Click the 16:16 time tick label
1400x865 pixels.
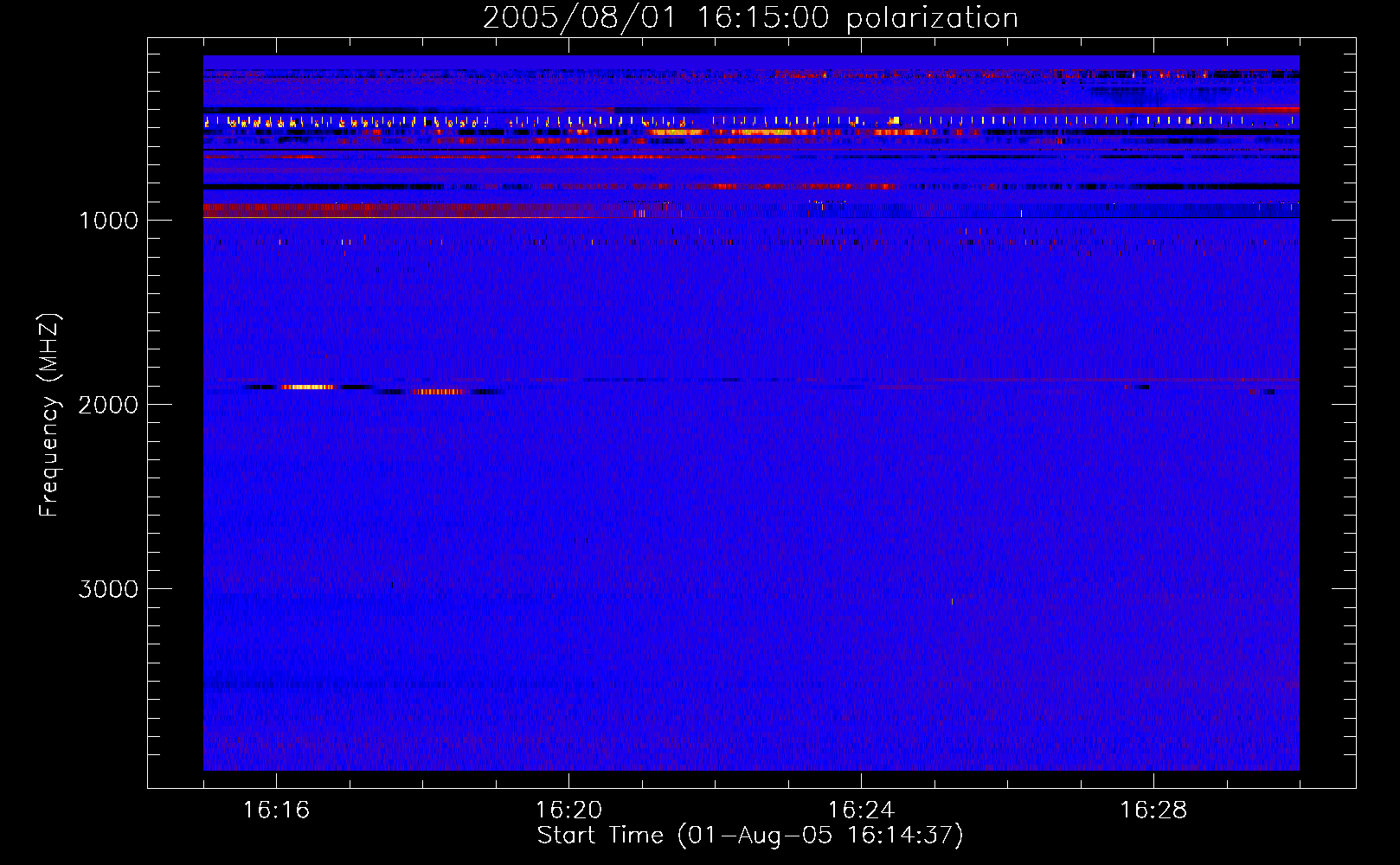tap(276, 810)
